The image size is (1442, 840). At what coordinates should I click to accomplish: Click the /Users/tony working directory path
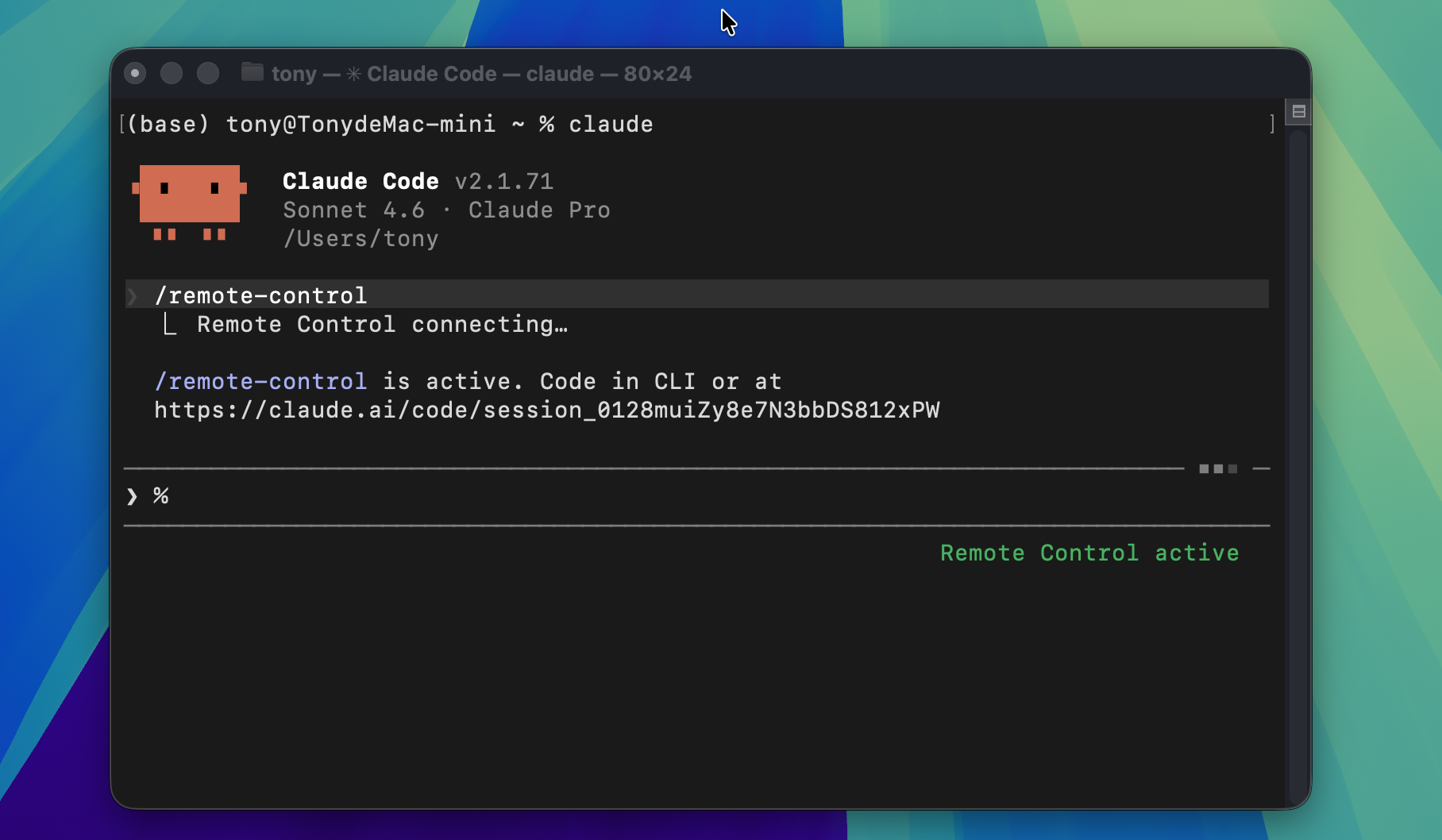click(x=360, y=239)
